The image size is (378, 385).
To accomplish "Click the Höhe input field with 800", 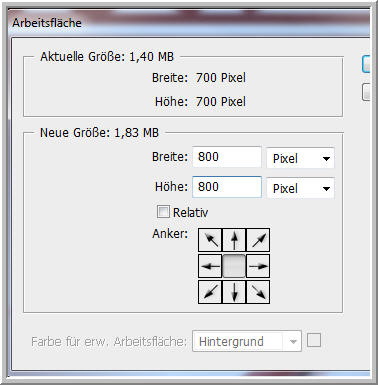I will click(x=227, y=187).
